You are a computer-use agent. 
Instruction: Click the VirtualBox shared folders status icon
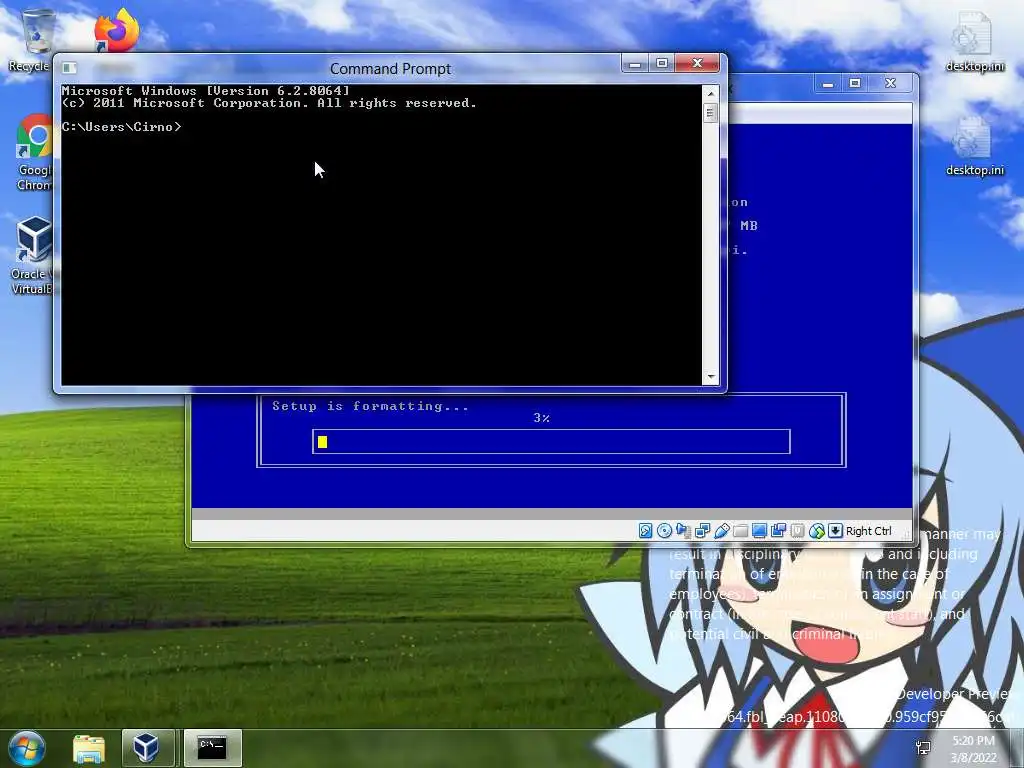(x=740, y=531)
